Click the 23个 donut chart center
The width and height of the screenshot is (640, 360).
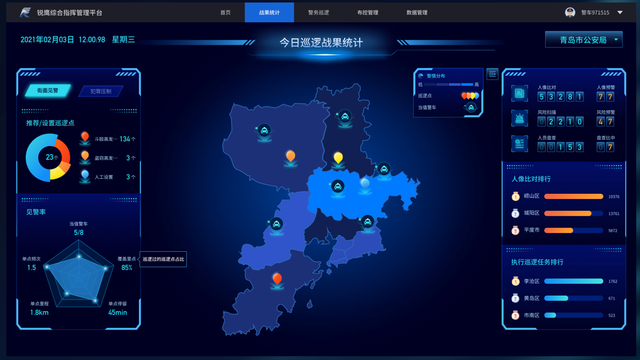pos(51,157)
